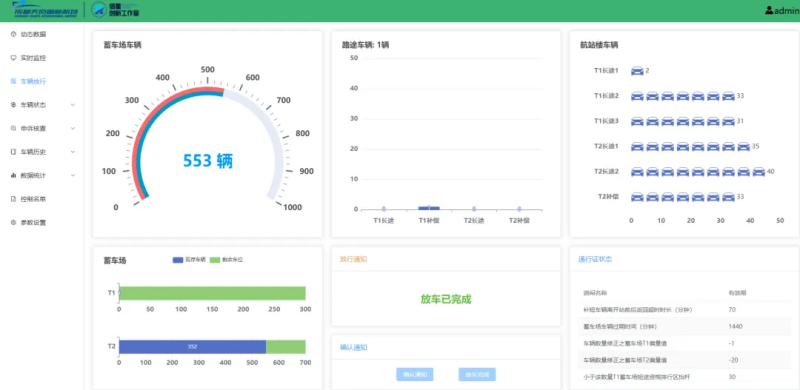This screenshot has height=390, width=800.
Task: Click the 蓄车场车辆过期时间 table row
Action: [684, 327]
